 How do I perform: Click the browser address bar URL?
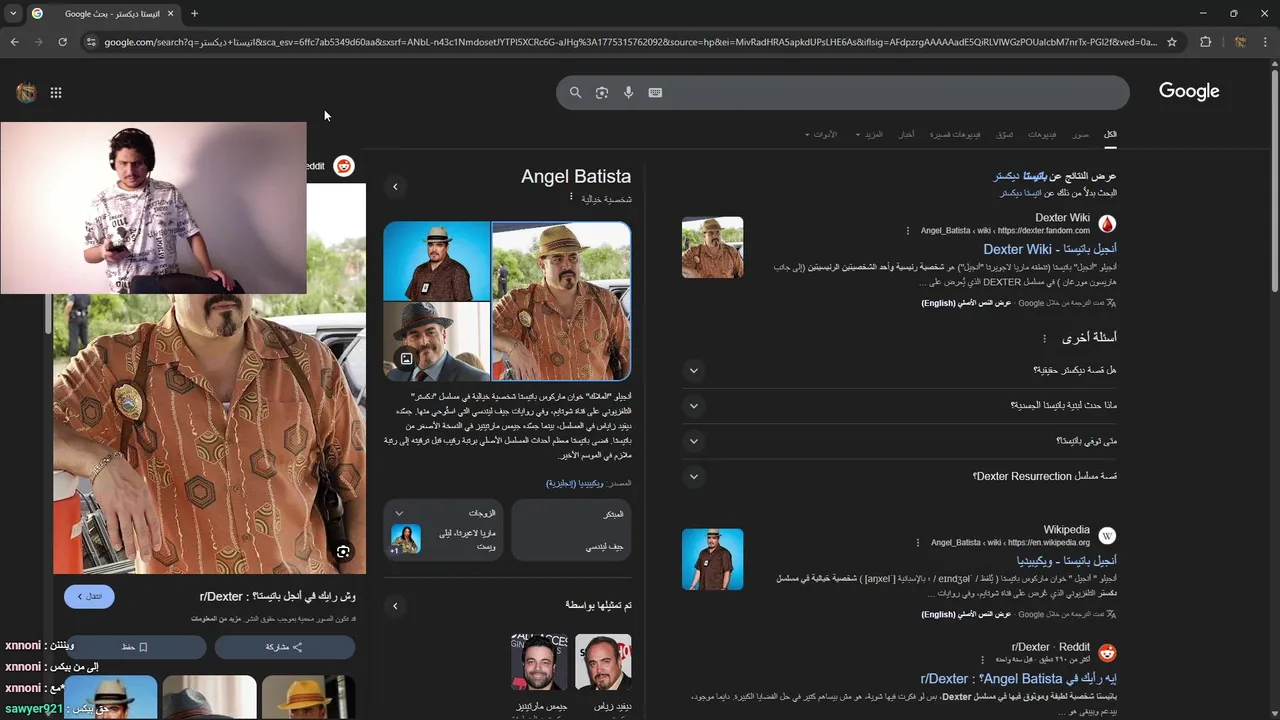(630, 42)
